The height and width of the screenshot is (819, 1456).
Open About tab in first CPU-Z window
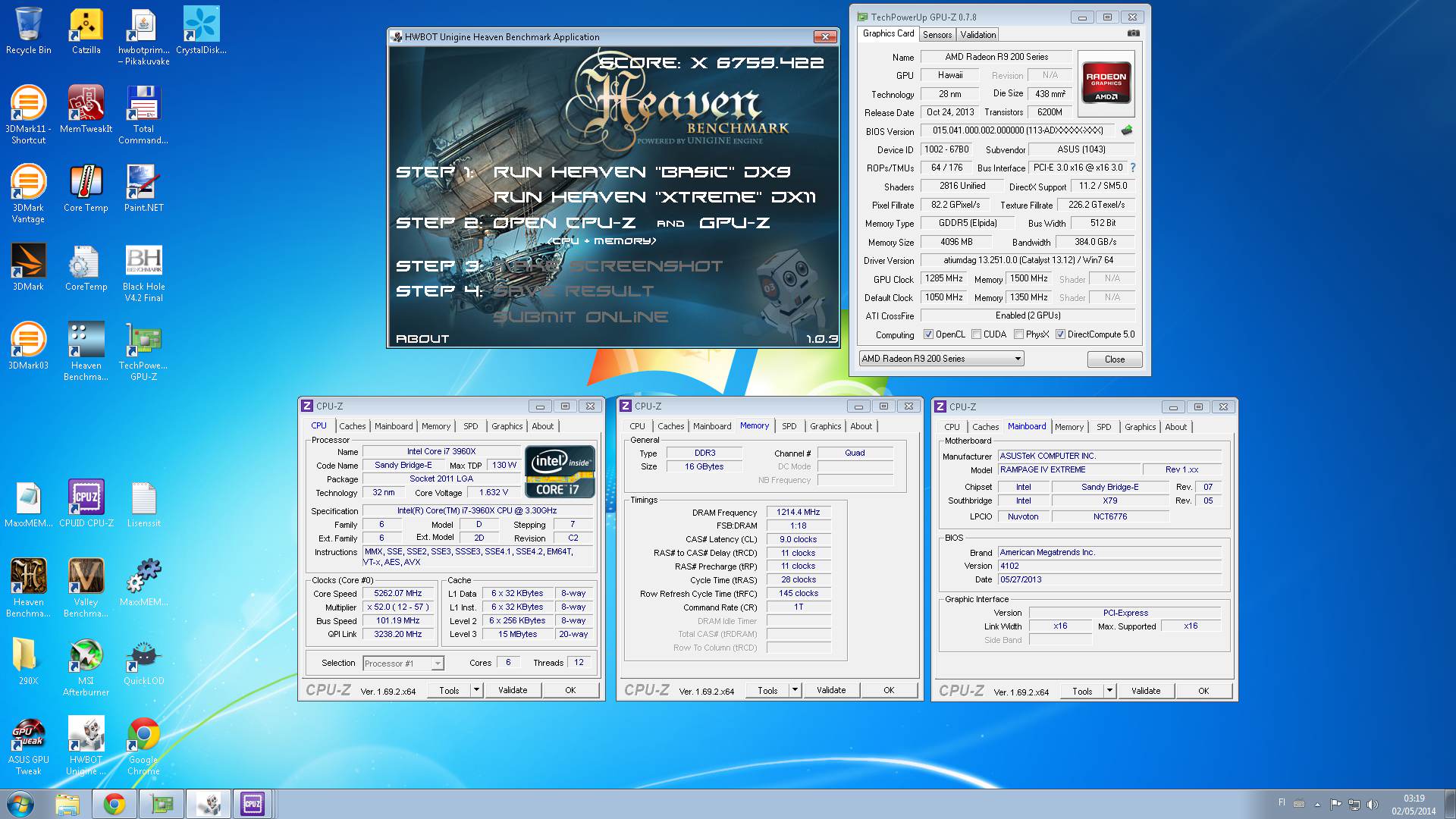(x=543, y=426)
